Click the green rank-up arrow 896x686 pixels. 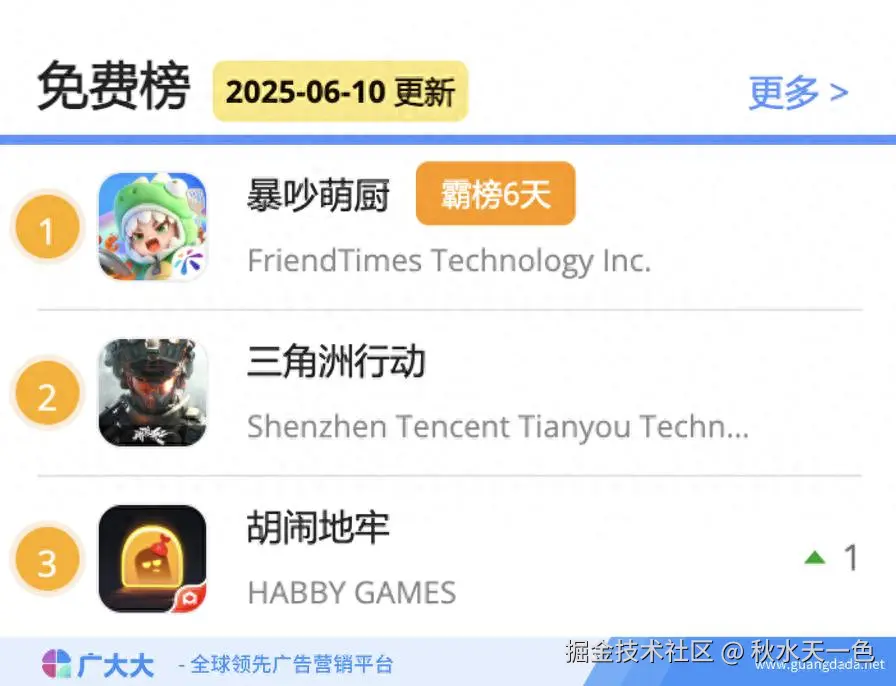coord(815,557)
